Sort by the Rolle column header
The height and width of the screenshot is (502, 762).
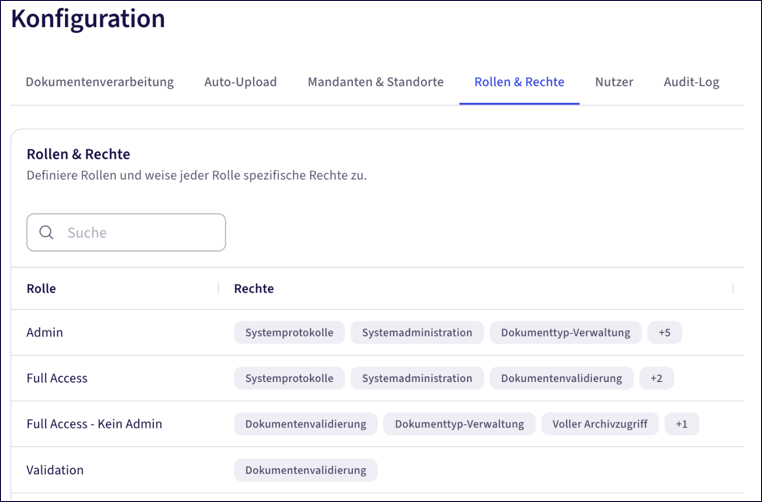point(41,288)
